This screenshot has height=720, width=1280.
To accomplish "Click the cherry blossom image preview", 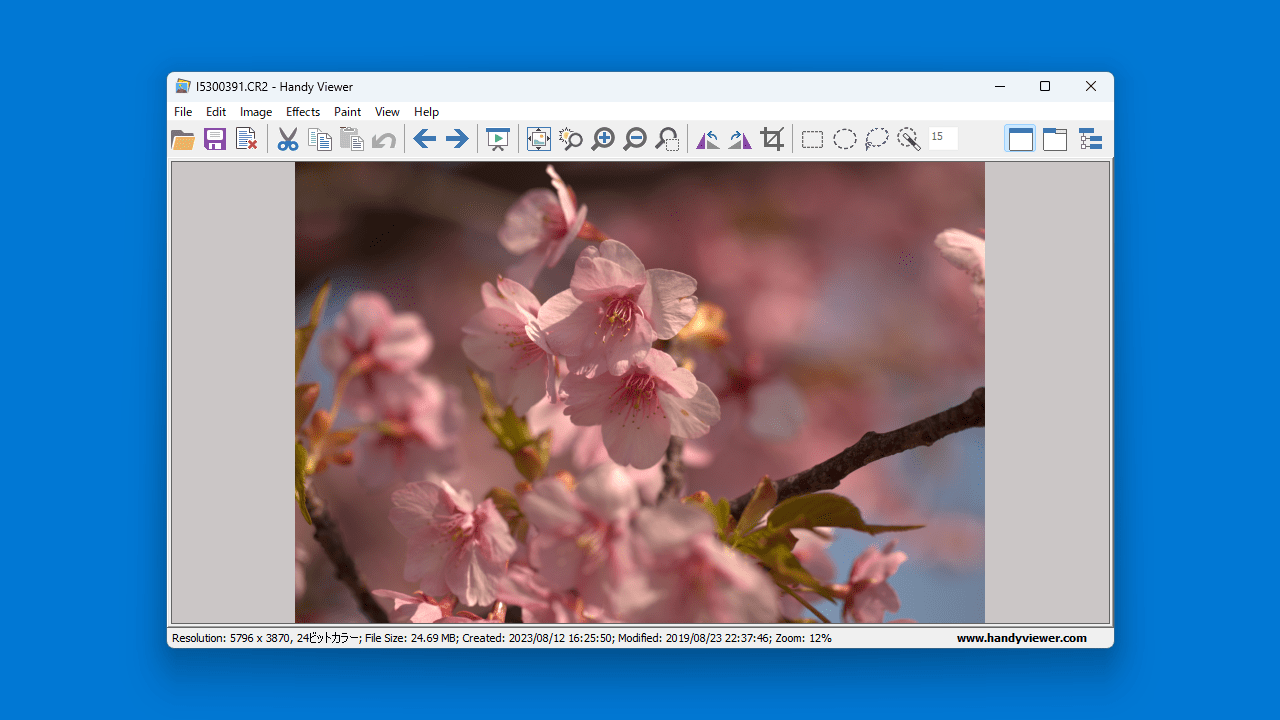I will (640, 393).
